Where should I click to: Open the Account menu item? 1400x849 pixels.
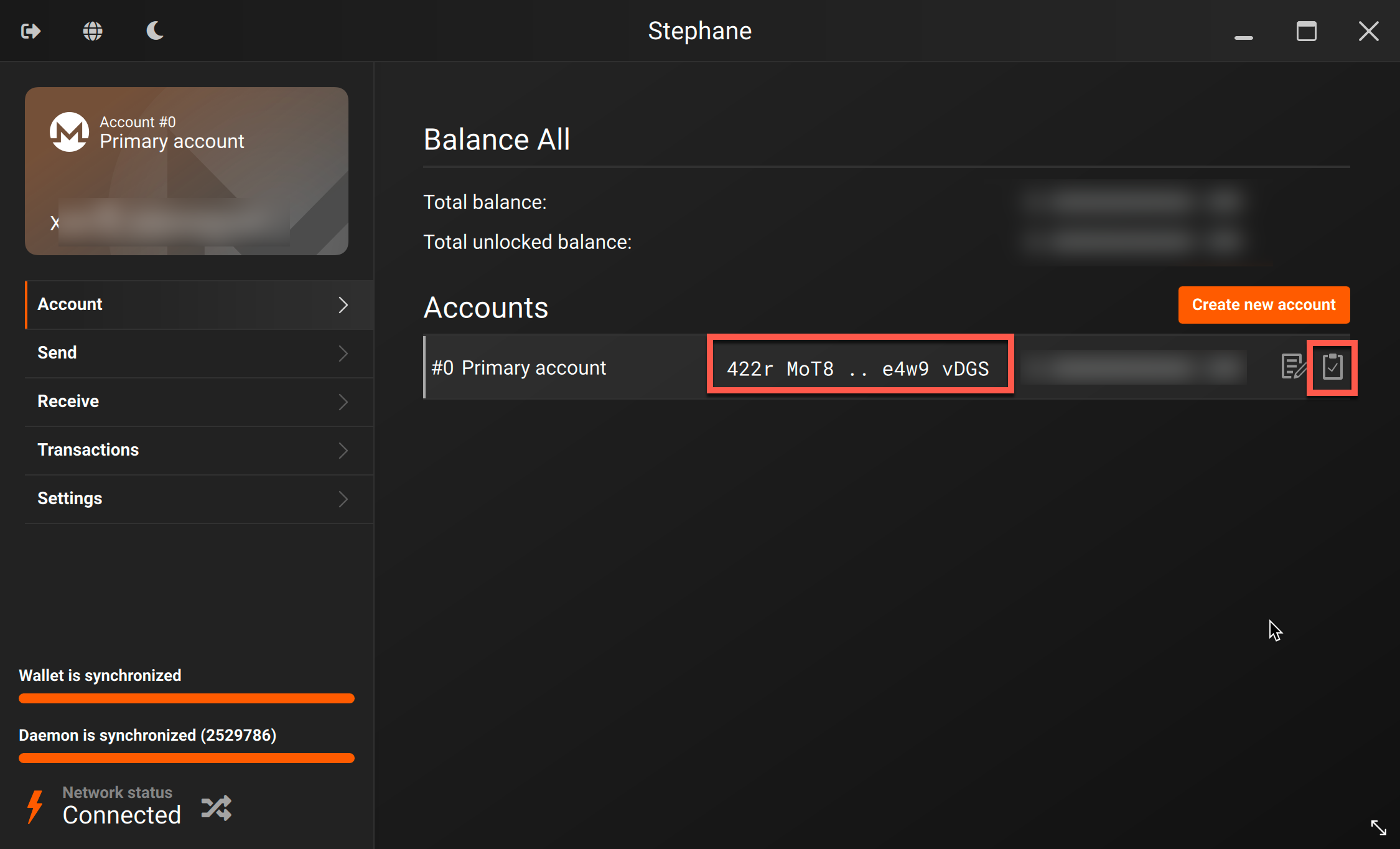199,304
